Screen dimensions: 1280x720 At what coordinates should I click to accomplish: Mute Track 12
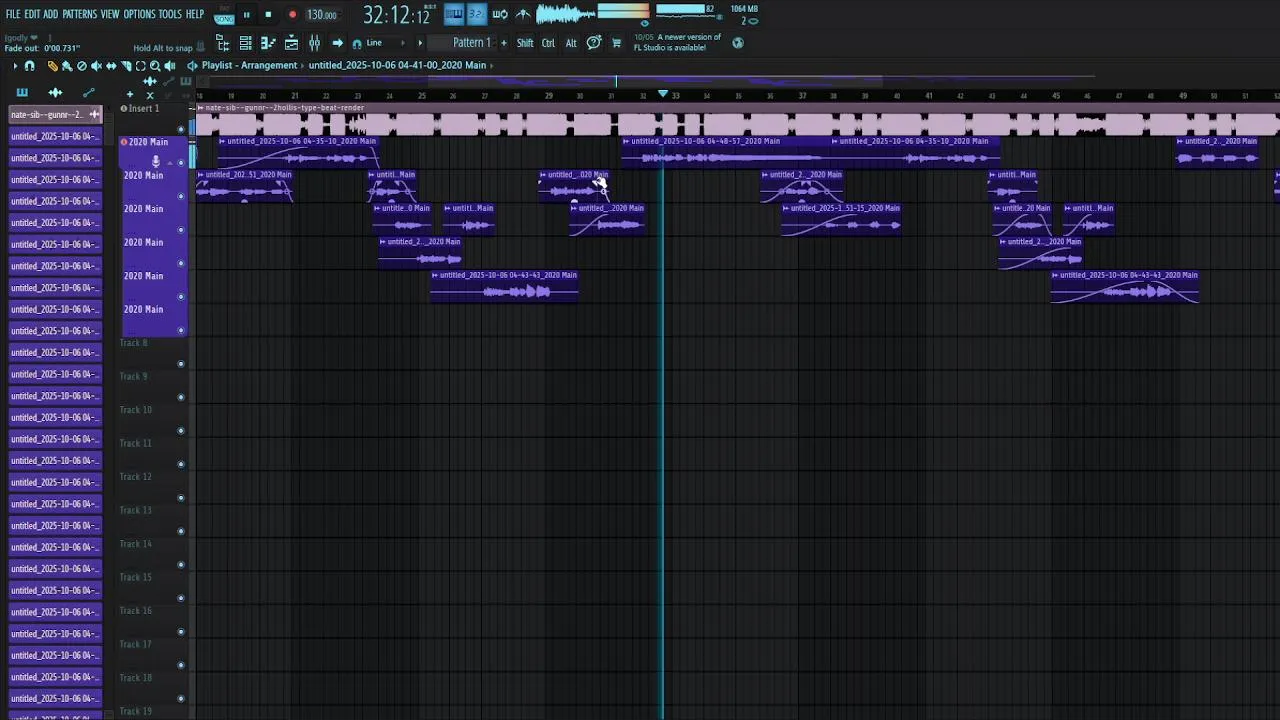(181, 498)
